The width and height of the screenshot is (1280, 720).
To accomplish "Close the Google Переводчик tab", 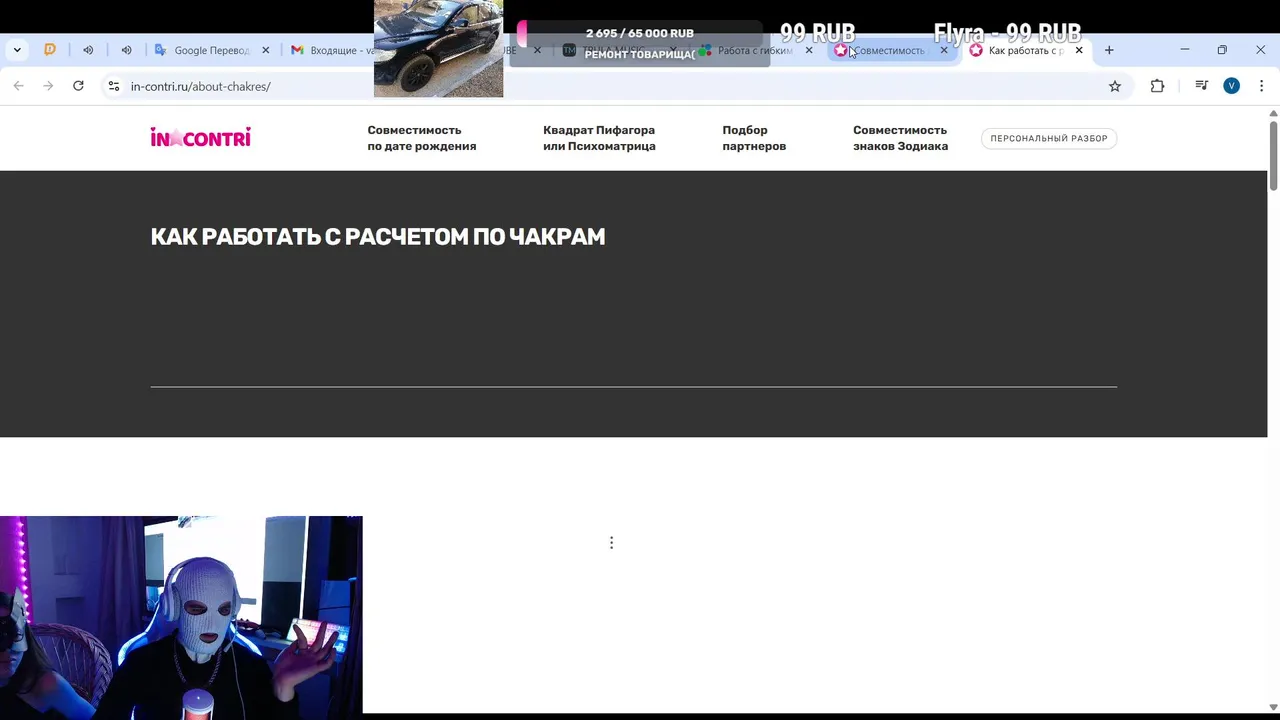I will (266, 50).
